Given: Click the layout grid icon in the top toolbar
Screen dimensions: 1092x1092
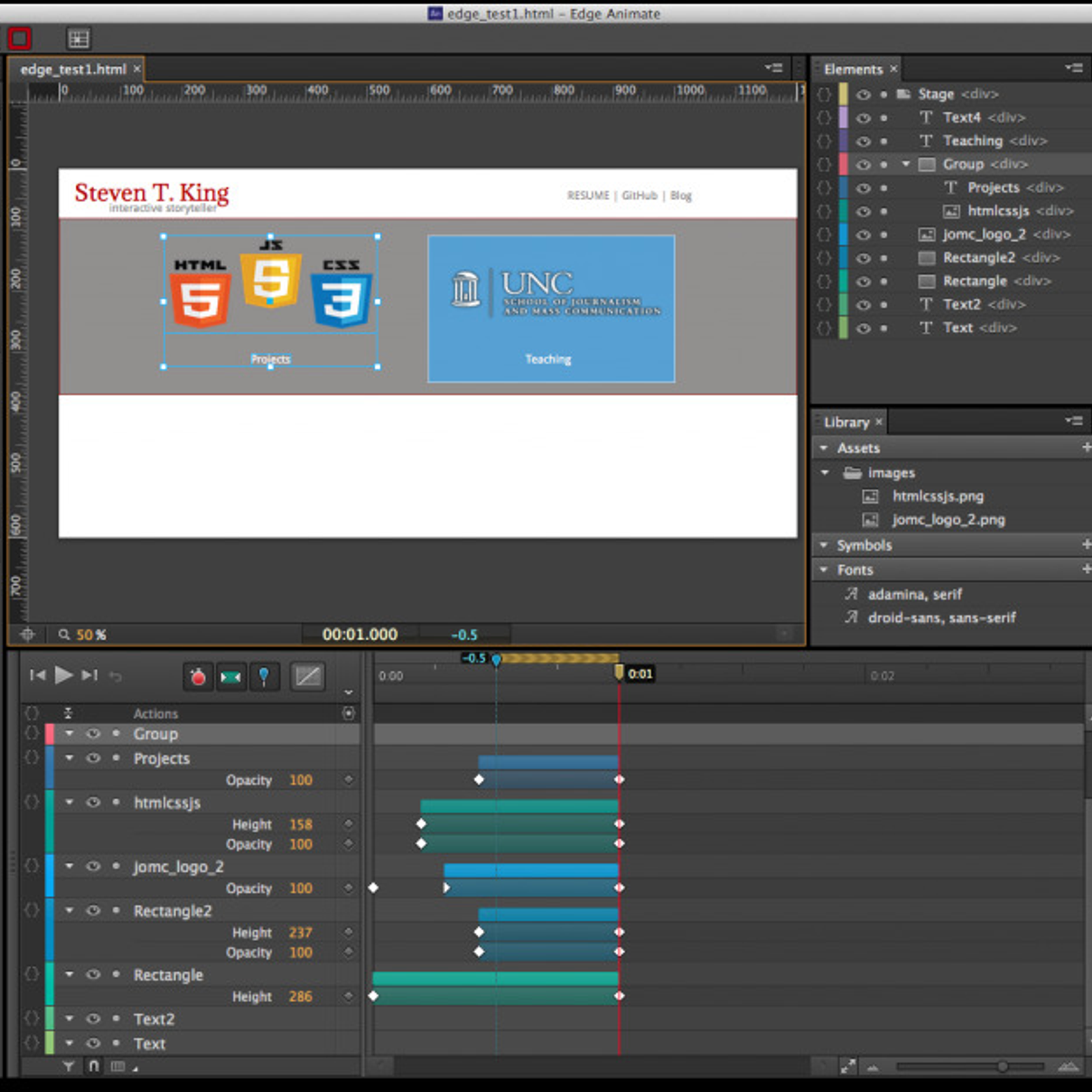Looking at the screenshot, I should click(x=78, y=39).
